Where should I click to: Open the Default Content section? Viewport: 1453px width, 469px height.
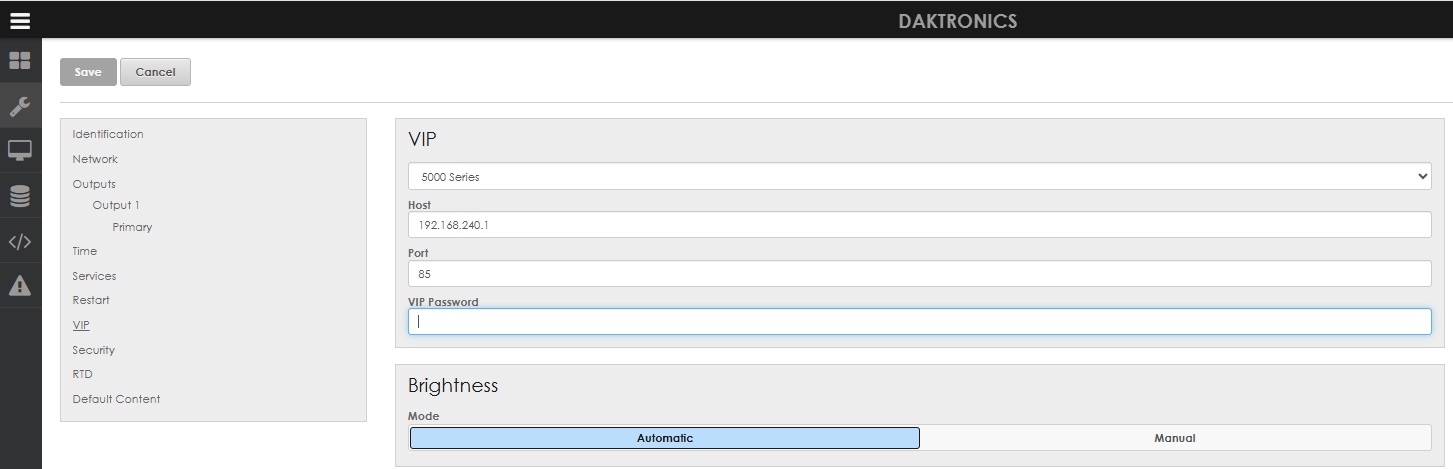coord(116,399)
